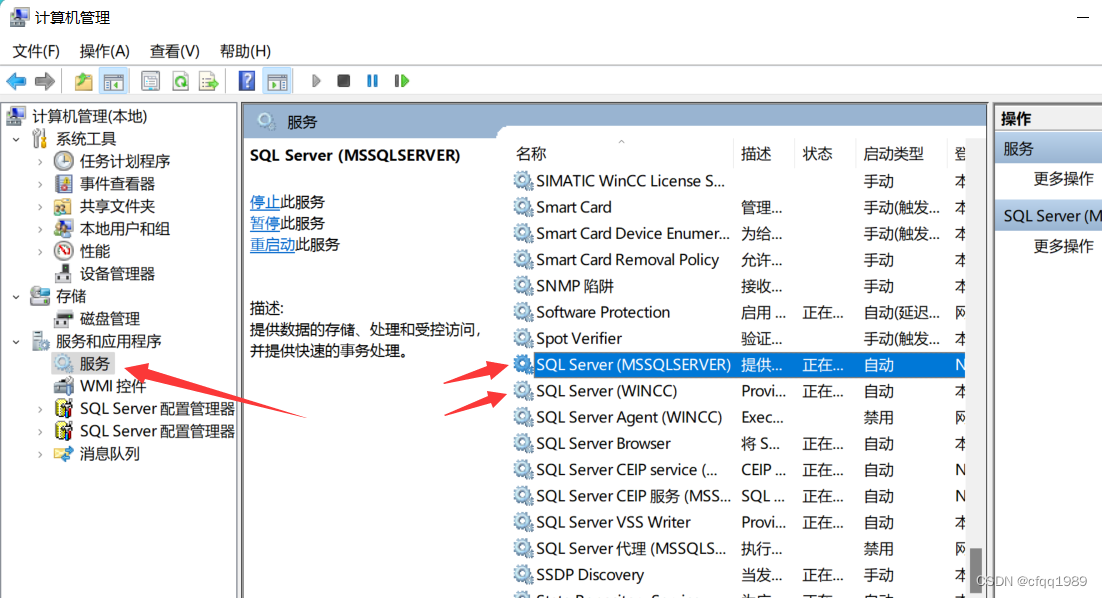Select the SSDP Discovery service
This screenshot has width=1102, height=598.
(x=738, y=575)
